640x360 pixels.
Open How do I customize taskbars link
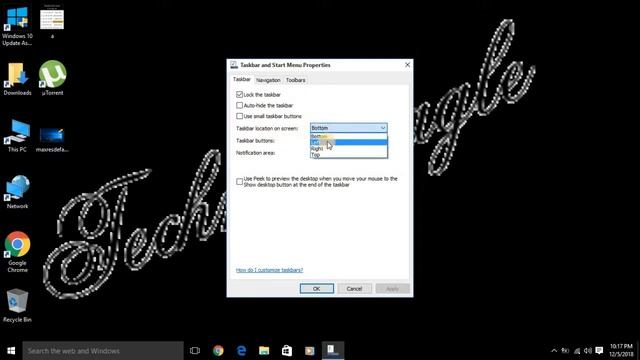[x=269, y=270]
